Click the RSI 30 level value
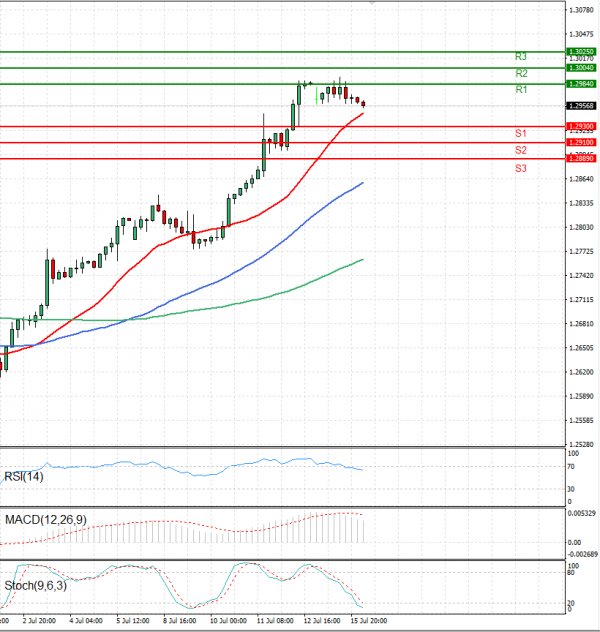Viewport: 600px width, 632px height. pyautogui.click(x=571, y=489)
